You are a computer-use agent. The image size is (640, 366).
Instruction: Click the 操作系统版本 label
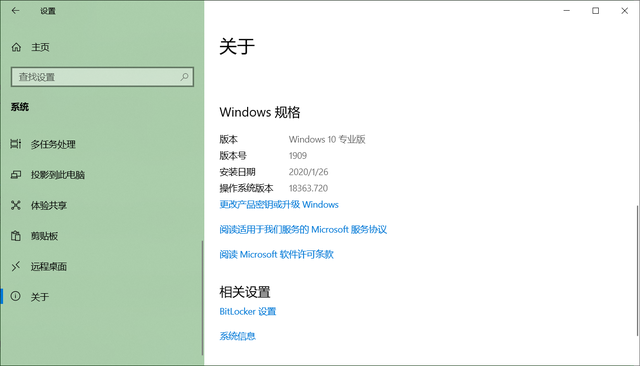pyautogui.click(x=246, y=188)
